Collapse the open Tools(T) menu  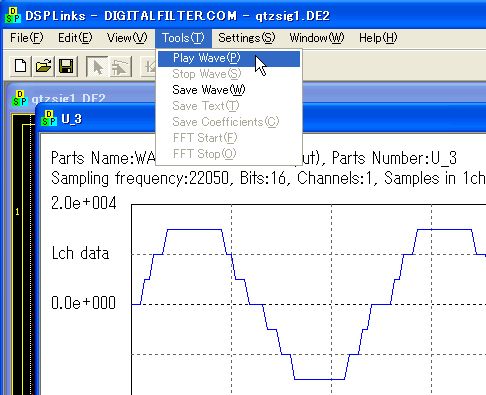tap(183, 38)
